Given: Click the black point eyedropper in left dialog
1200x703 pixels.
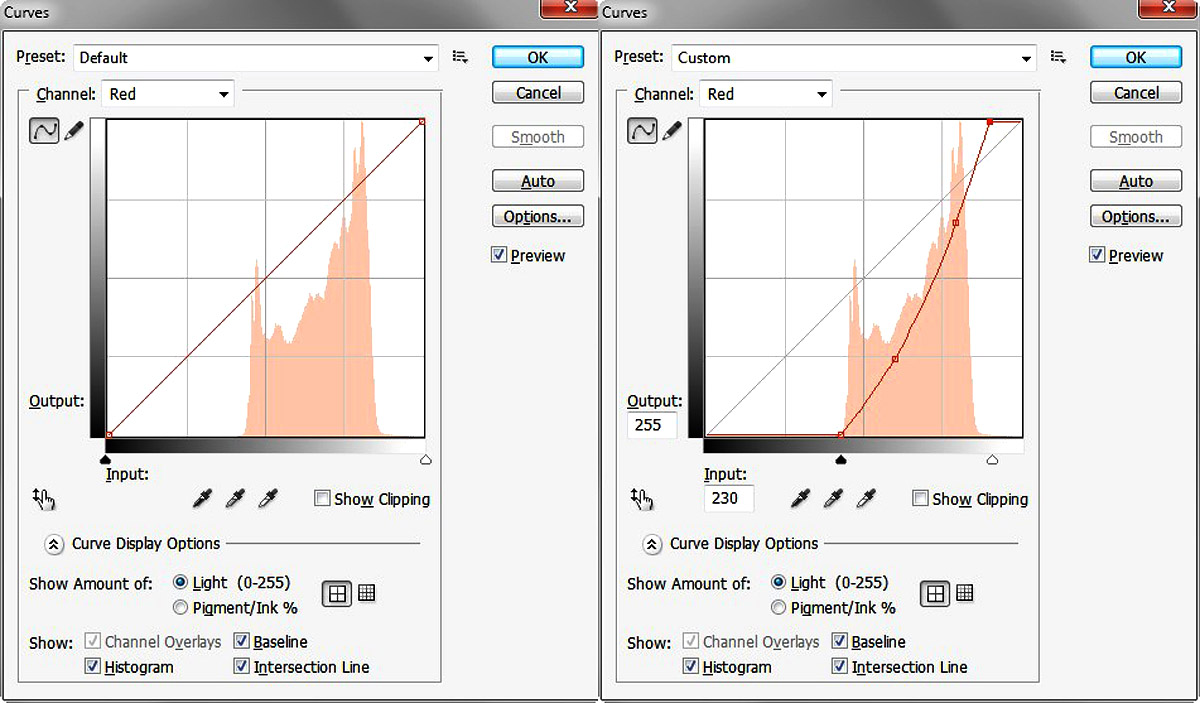Looking at the screenshot, I should click(203, 498).
